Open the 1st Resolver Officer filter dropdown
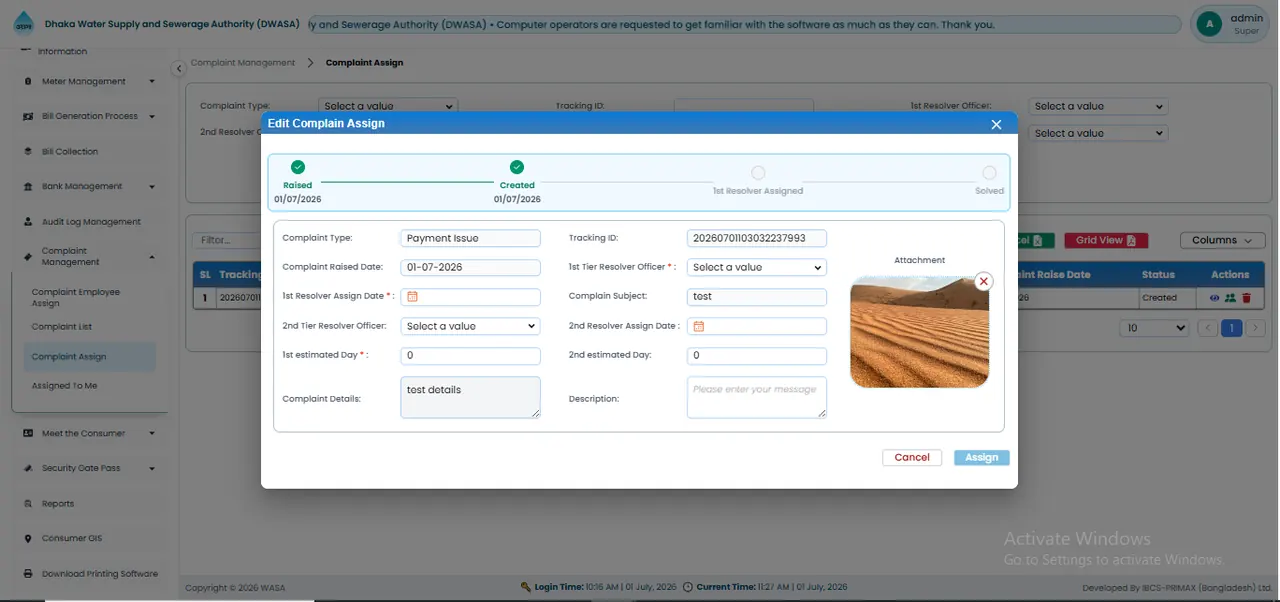Image resolution: width=1280 pixels, height=602 pixels. click(1099, 106)
